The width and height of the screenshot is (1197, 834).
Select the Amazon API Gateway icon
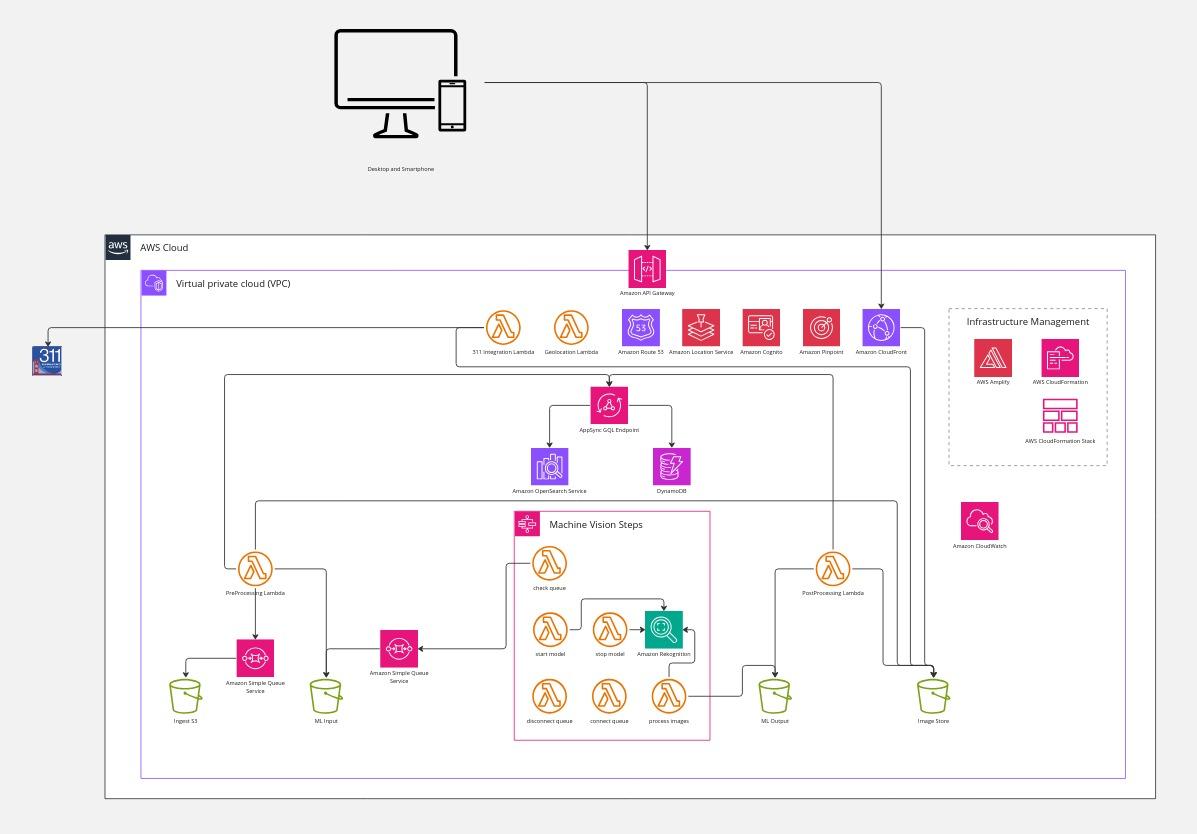pyautogui.click(x=647, y=268)
